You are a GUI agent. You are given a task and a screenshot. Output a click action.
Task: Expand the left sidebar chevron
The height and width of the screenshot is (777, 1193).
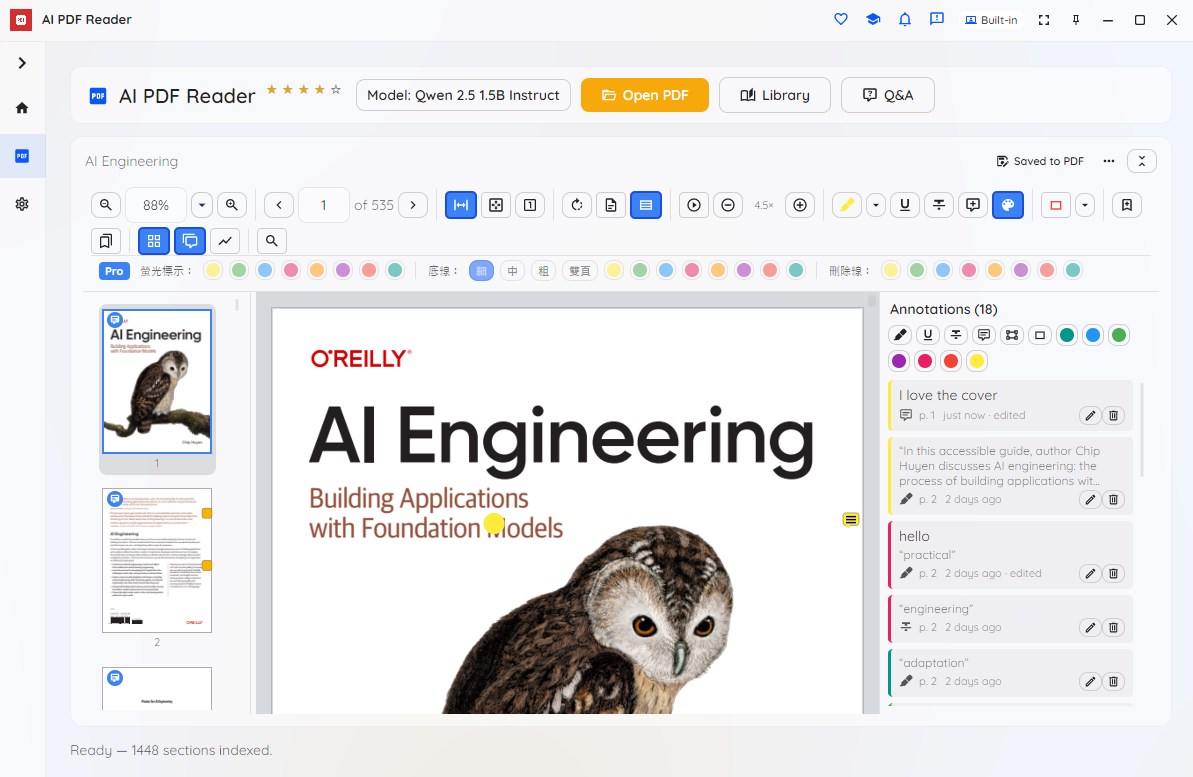pyautogui.click(x=22, y=63)
